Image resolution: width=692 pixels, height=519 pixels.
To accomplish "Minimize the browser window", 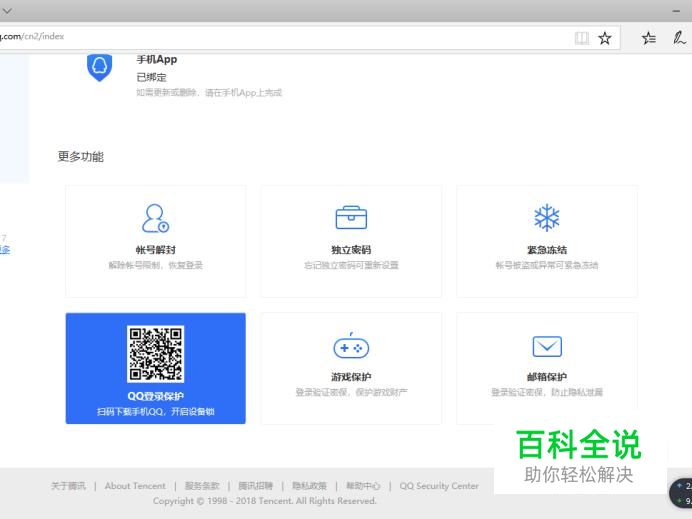I will coord(676,11).
